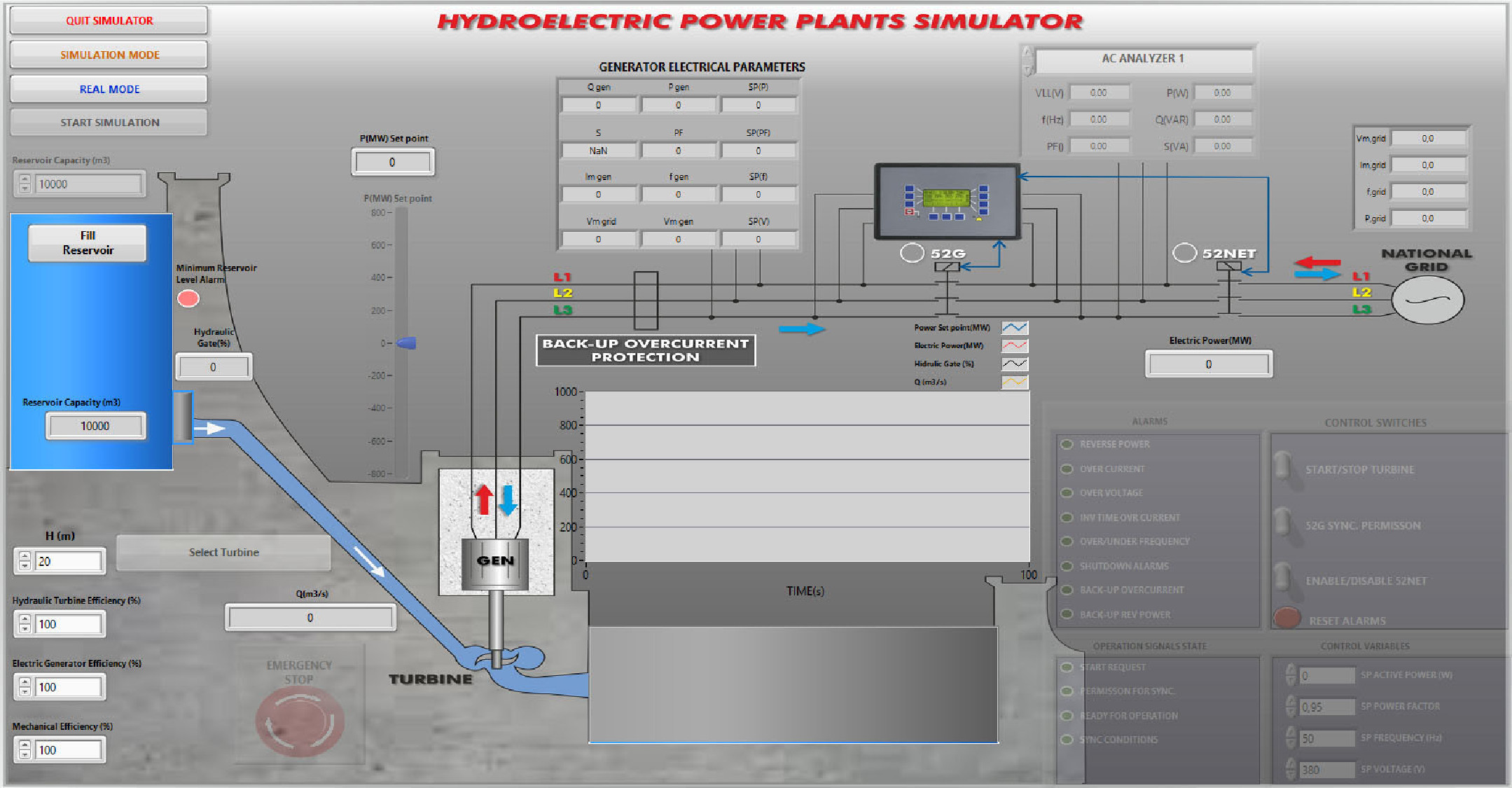The width and height of the screenshot is (1512, 788).
Task: Click the AC Analyzer 1 selector arrows
Action: pyautogui.click(x=1027, y=61)
